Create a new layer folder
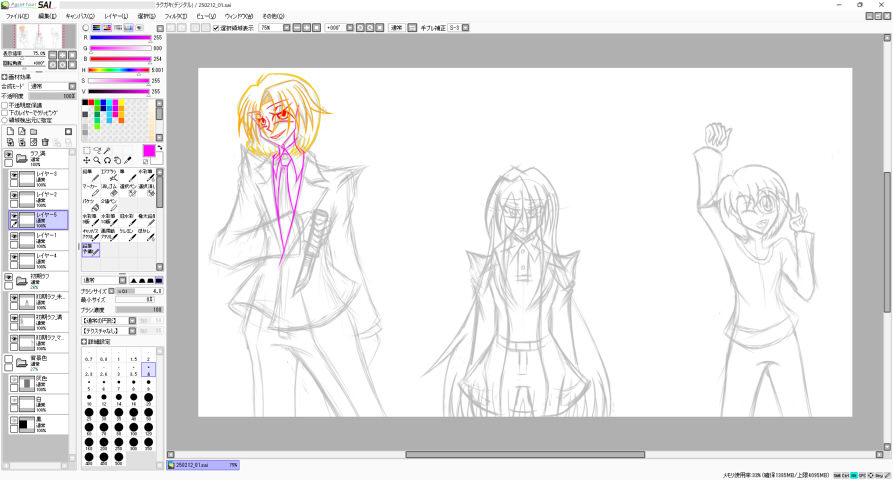 pyautogui.click(x=34, y=132)
